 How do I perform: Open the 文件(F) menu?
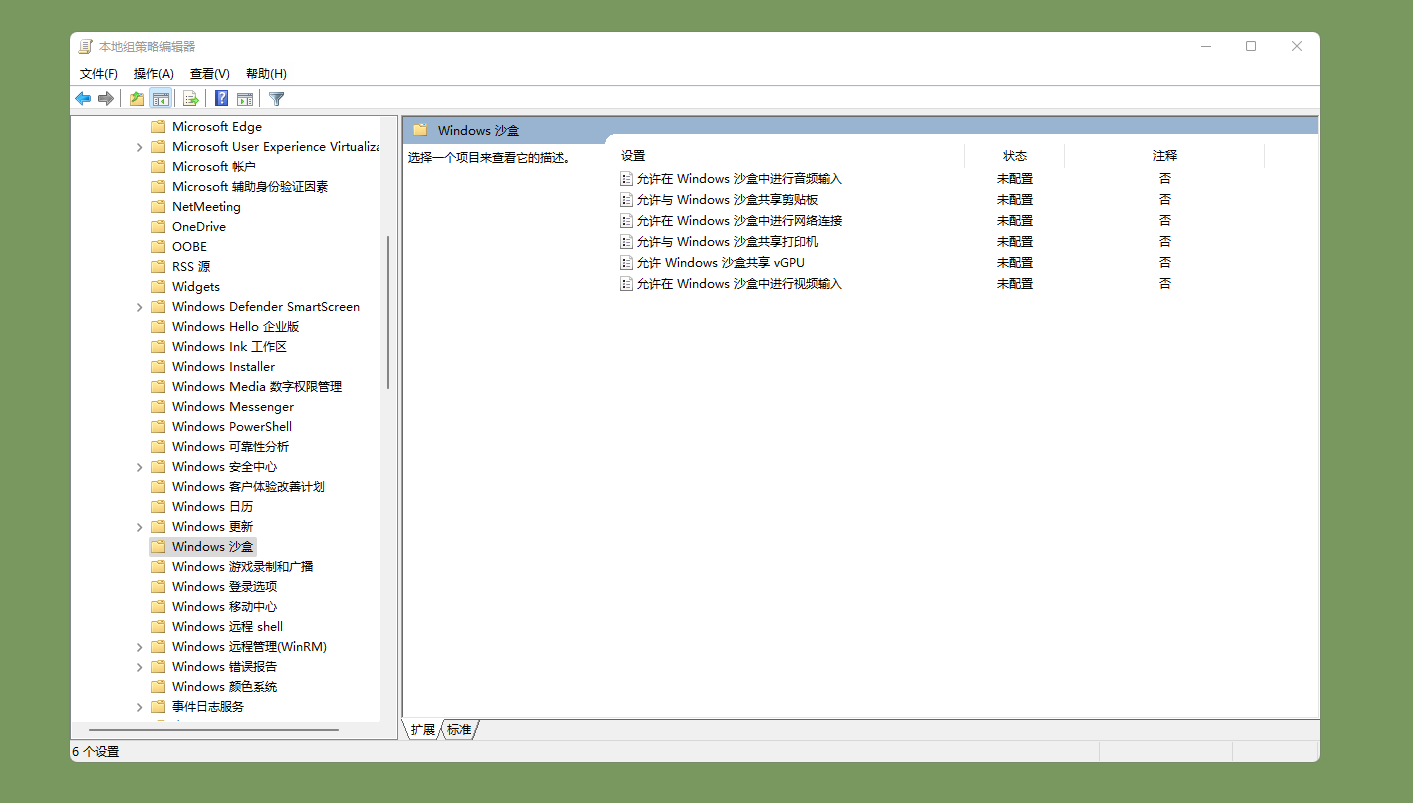click(x=99, y=74)
